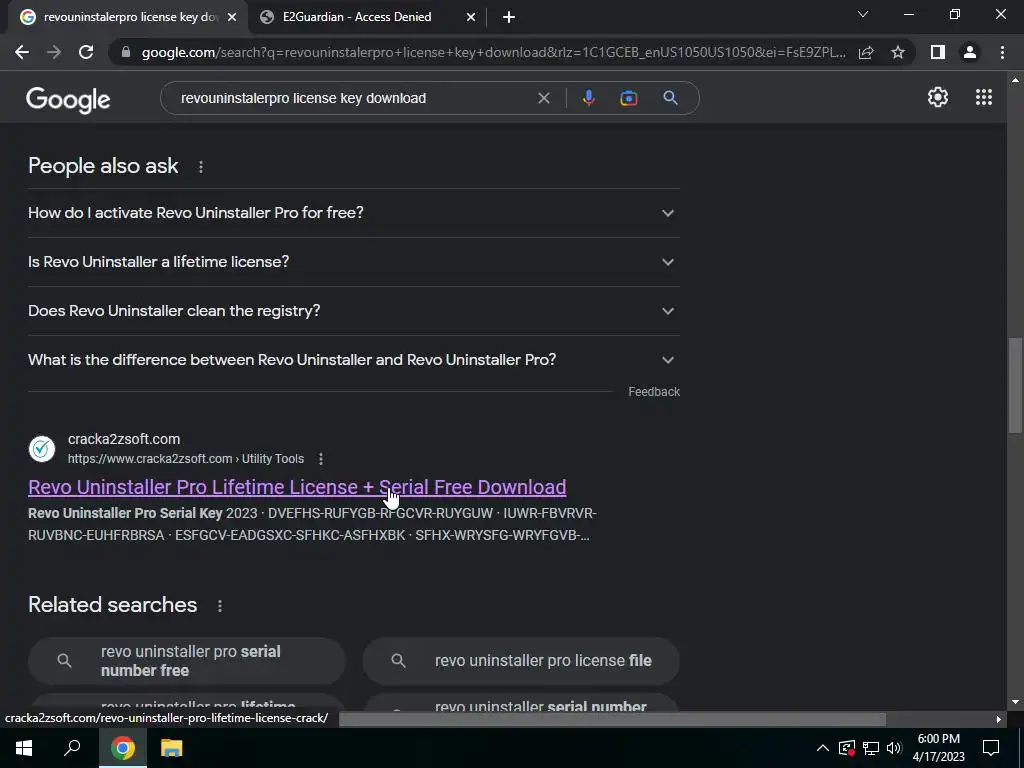
Task: Open options next to People also ask
Action: [200, 167]
